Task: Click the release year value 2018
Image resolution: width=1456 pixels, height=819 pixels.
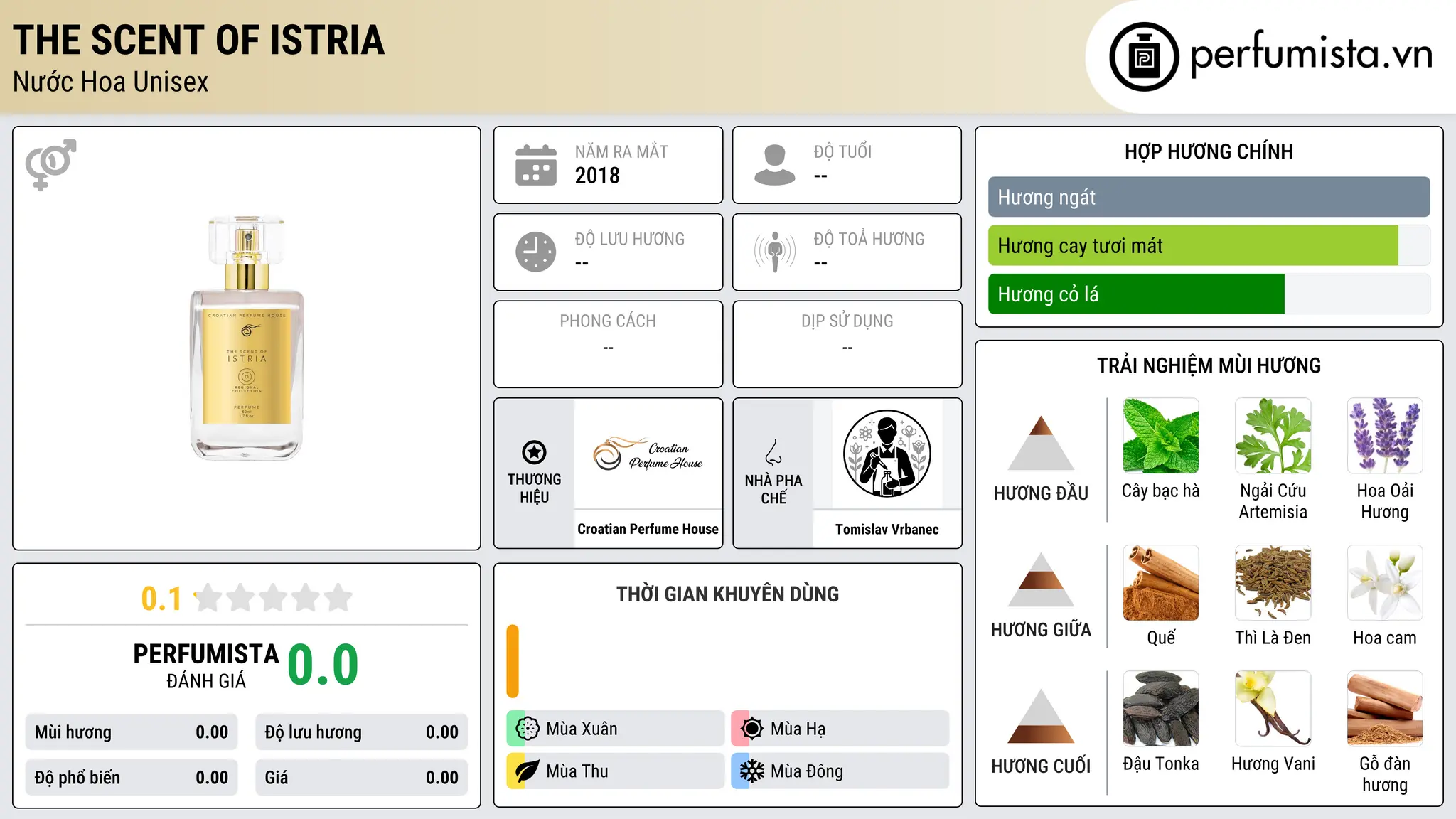Action: (597, 176)
